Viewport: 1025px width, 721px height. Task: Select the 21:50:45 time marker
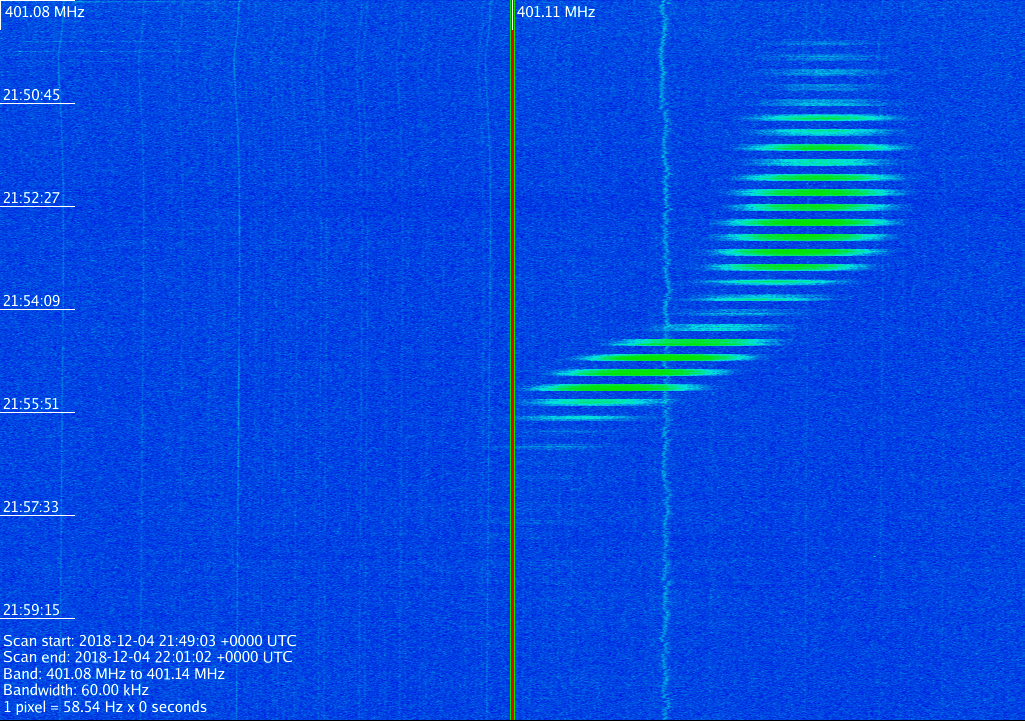32,95
